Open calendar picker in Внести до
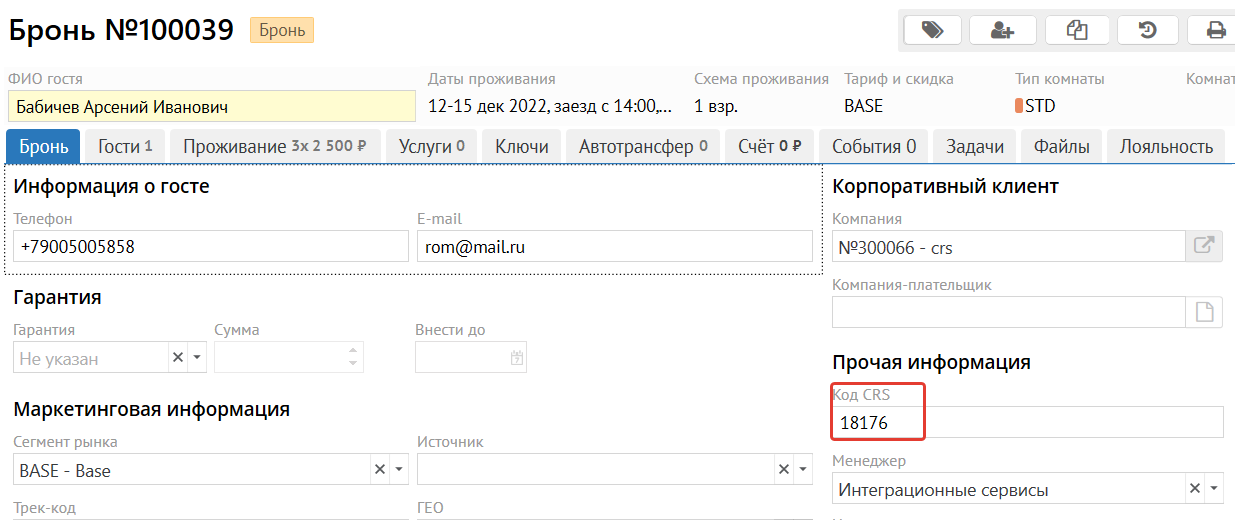Image resolution: width=1235 pixels, height=520 pixels. [x=517, y=358]
